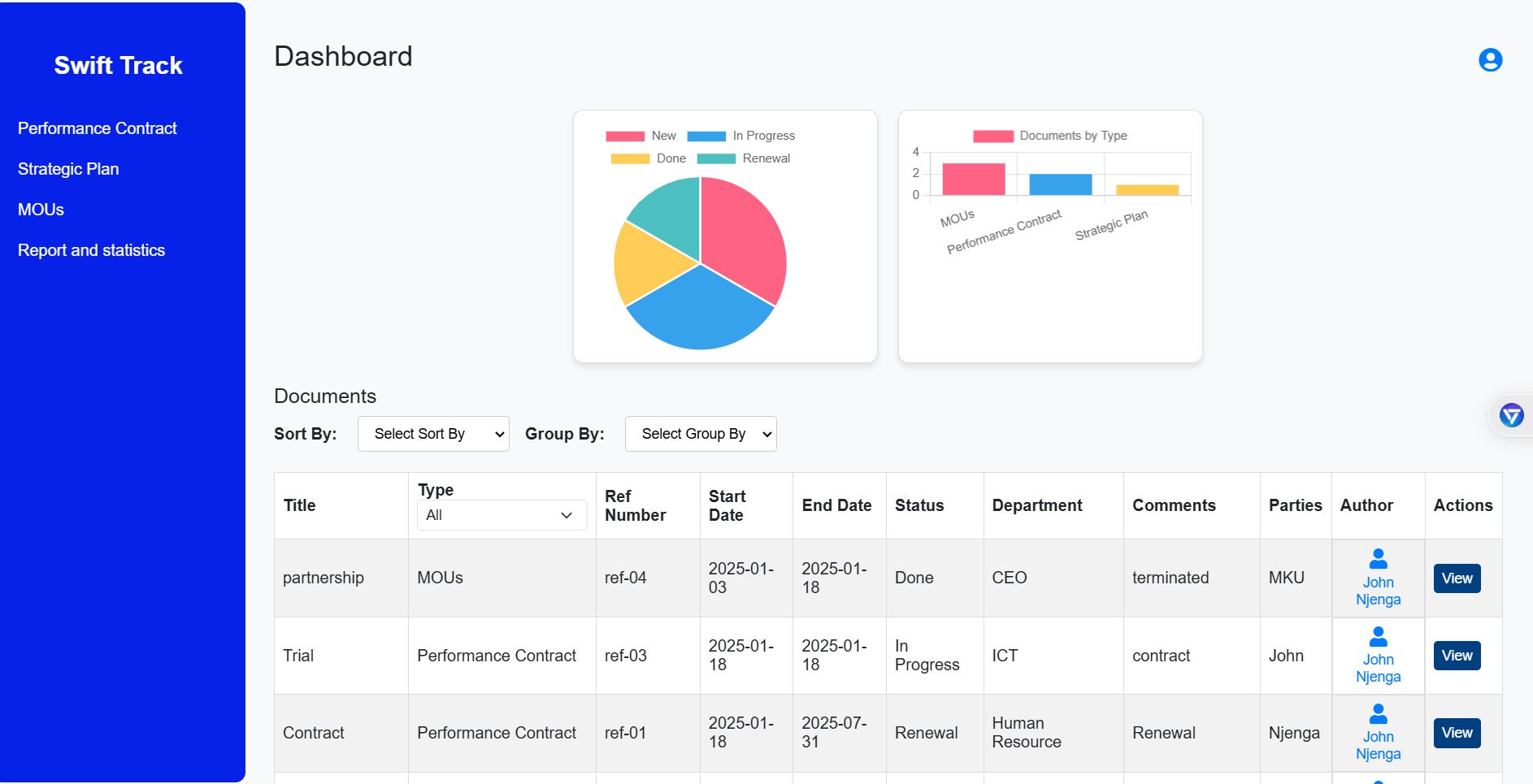Open the Select Group By dropdown
Image resolution: width=1533 pixels, height=784 pixels.
[x=701, y=434]
